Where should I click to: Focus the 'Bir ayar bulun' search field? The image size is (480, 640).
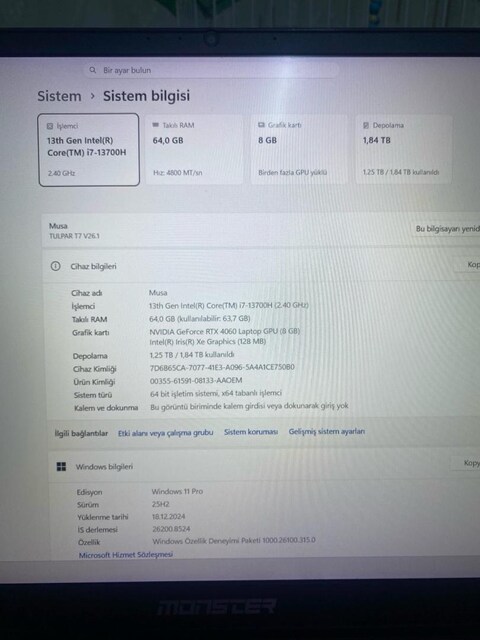(211, 70)
